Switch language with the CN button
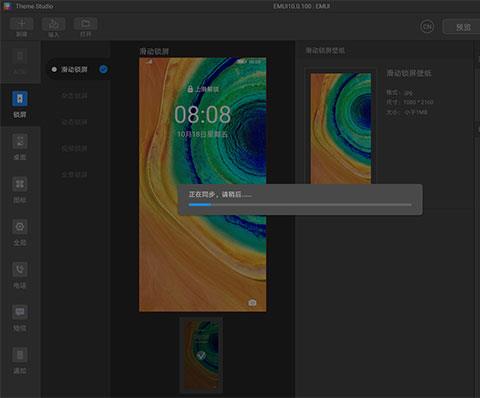 427,26
